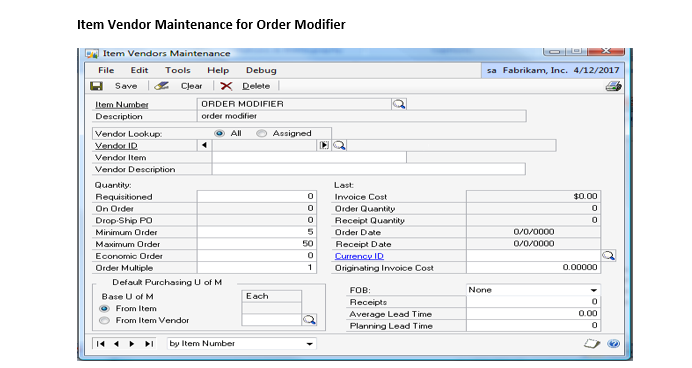
Task: Click the Receipt Date 0/0/0000 value
Action: coord(534,244)
